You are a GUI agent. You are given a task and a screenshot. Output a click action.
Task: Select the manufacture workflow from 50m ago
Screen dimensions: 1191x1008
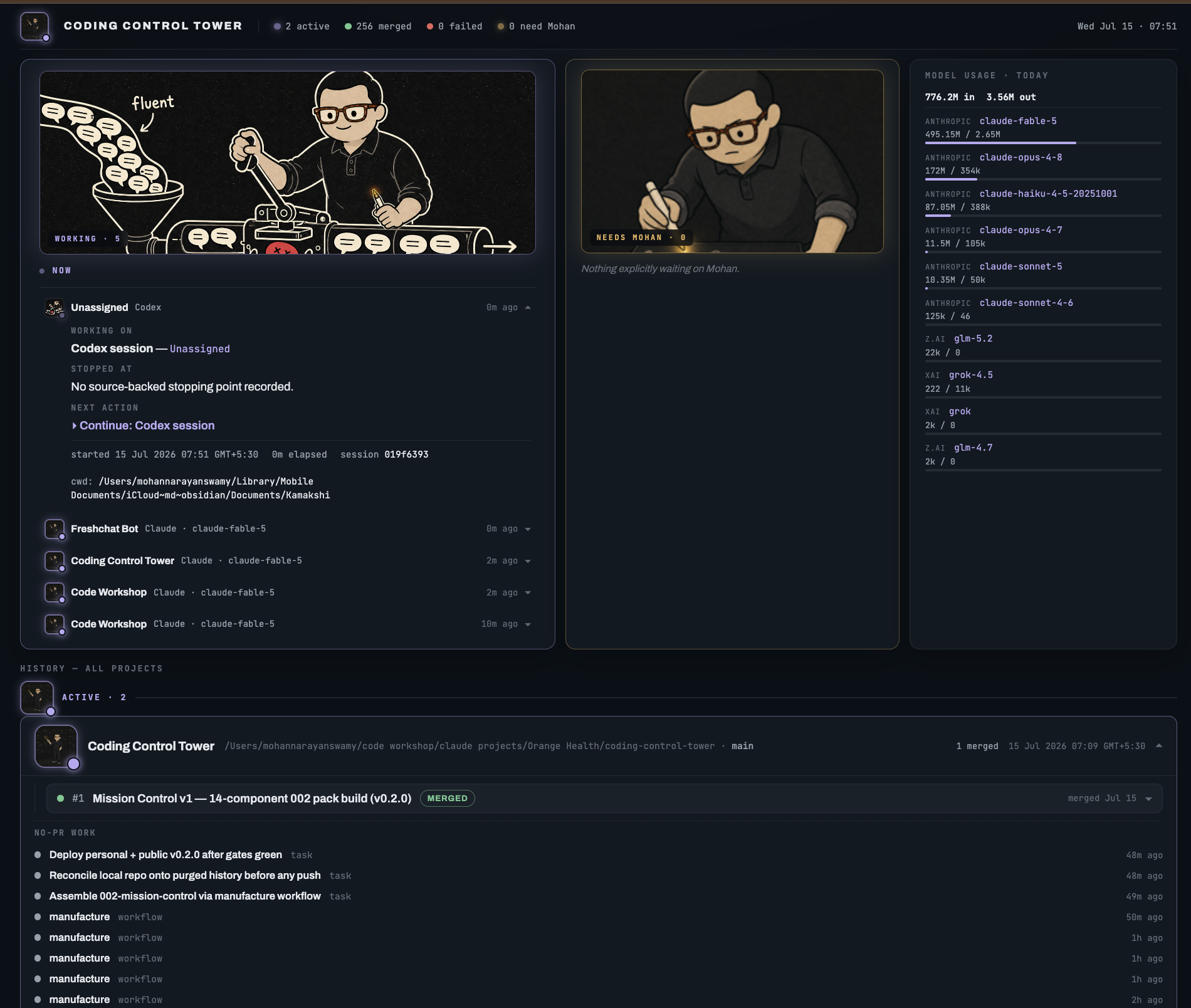tap(599, 916)
